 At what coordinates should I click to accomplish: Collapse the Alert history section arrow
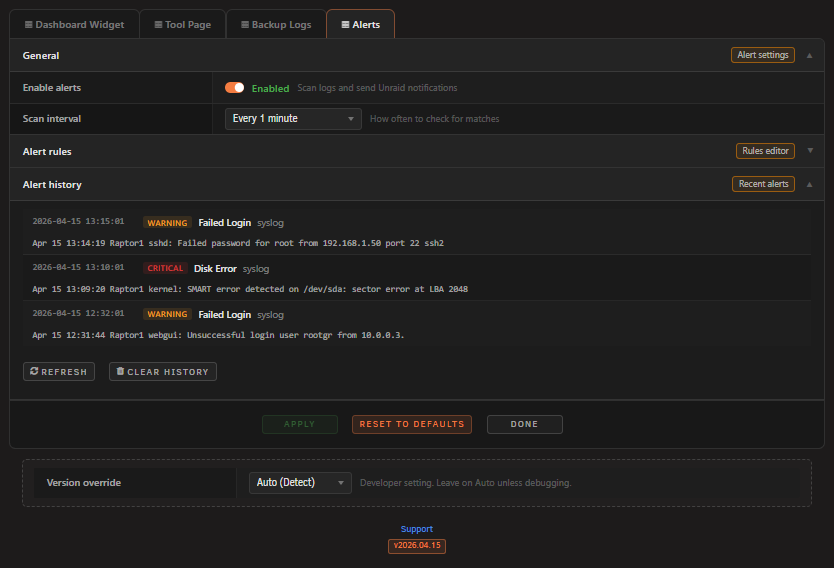[810, 185]
